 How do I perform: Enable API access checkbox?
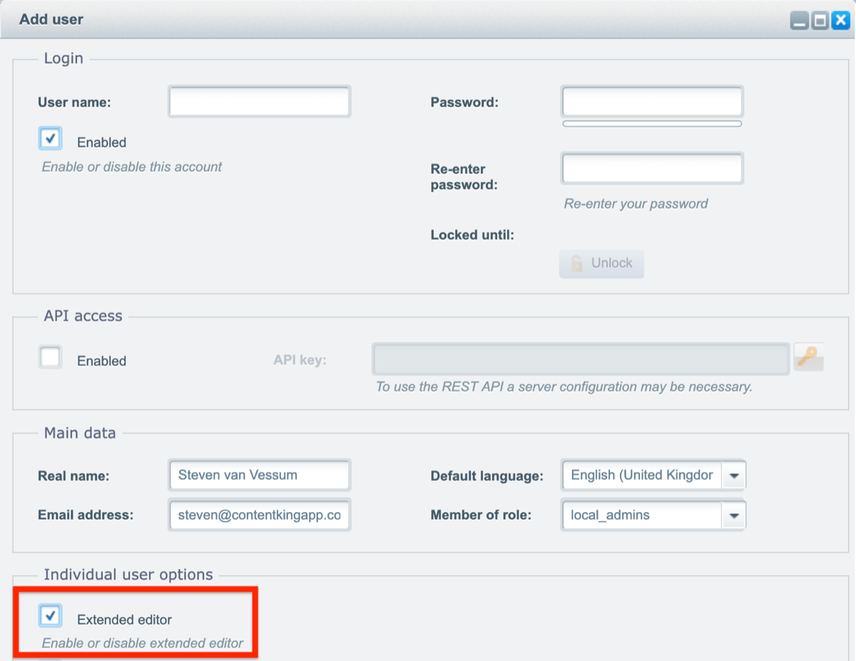pyautogui.click(x=50, y=358)
